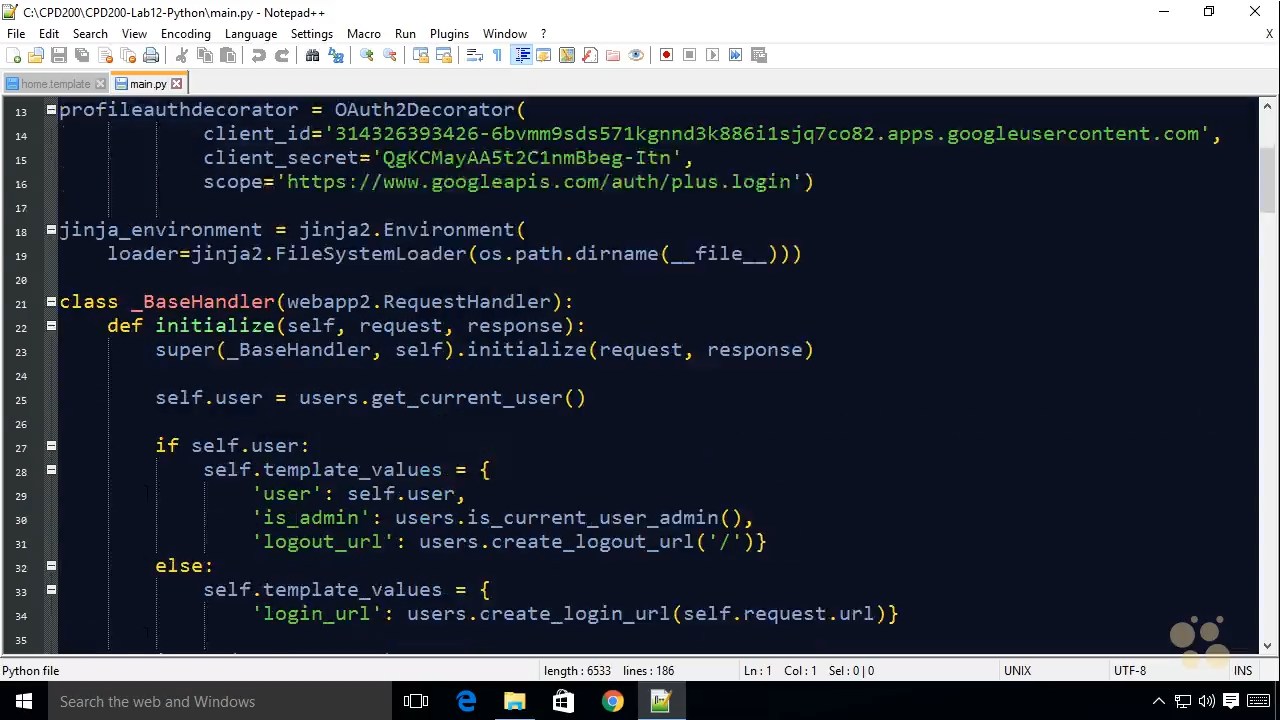The width and height of the screenshot is (1280, 720).
Task: Toggle file monitoring eye icon
Action: [x=636, y=55]
